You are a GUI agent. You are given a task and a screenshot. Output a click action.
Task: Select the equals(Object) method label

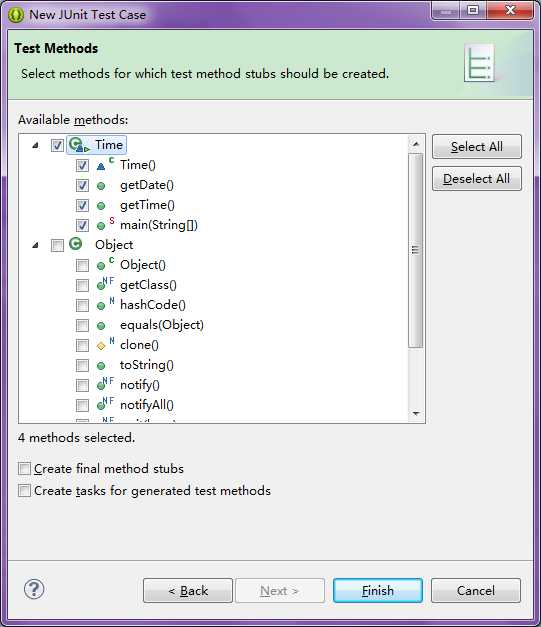click(162, 325)
